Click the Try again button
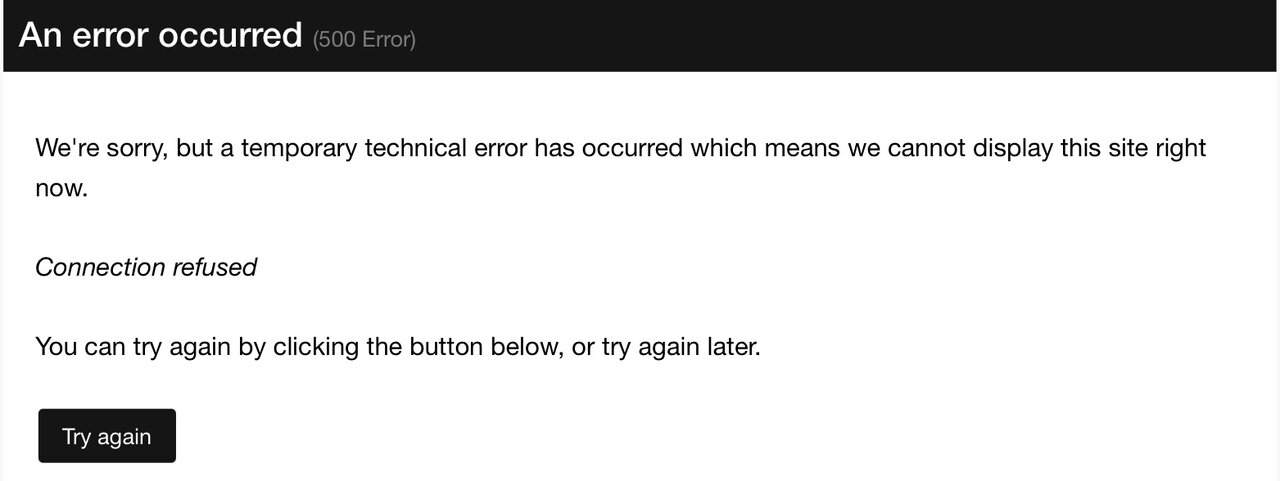 point(107,436)
